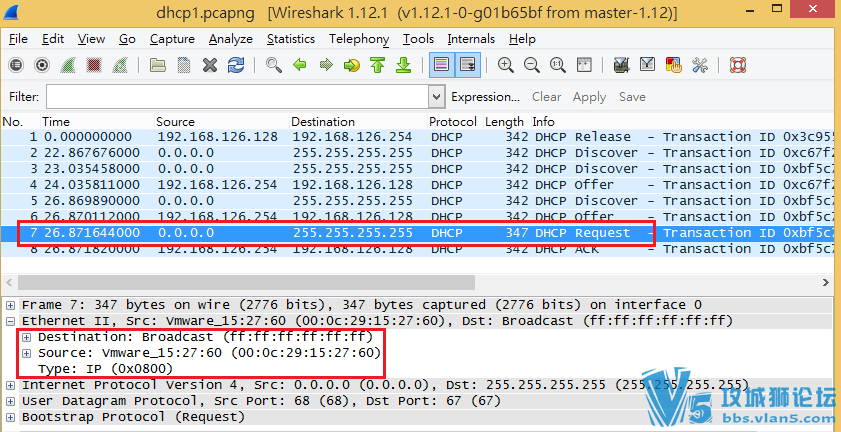Image resolution: width=841 pixels, height=432 pixels.
Task: Open the Statistics menu
Action: tap(290, 39)
